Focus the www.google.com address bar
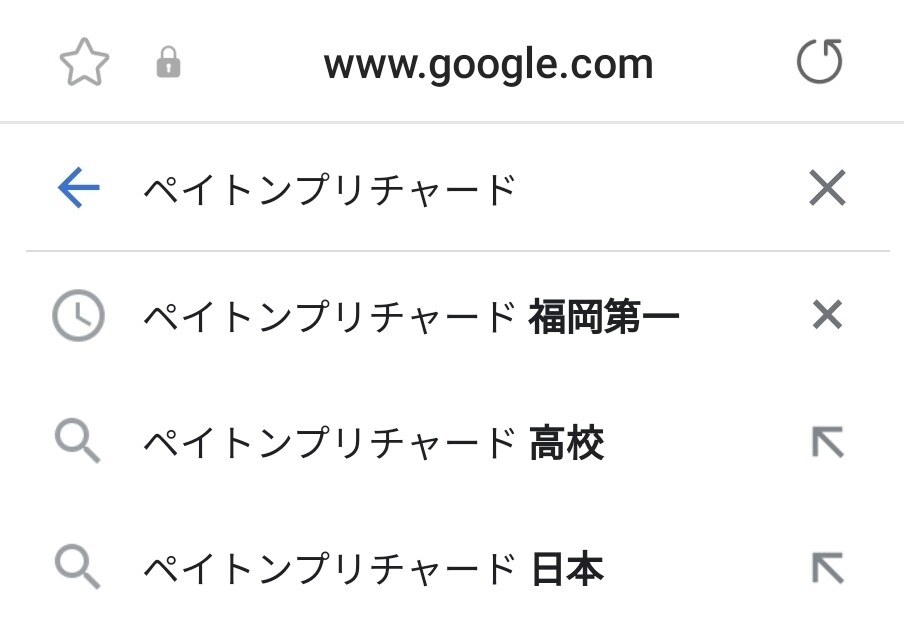Image resolution: width=904 pixels, height=635 pixels. [488, 65]
